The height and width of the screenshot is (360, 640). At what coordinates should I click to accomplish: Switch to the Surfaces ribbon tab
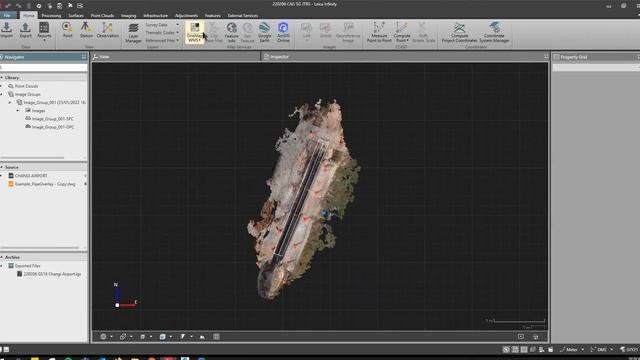pyautogui.click(x=76, y=16)
